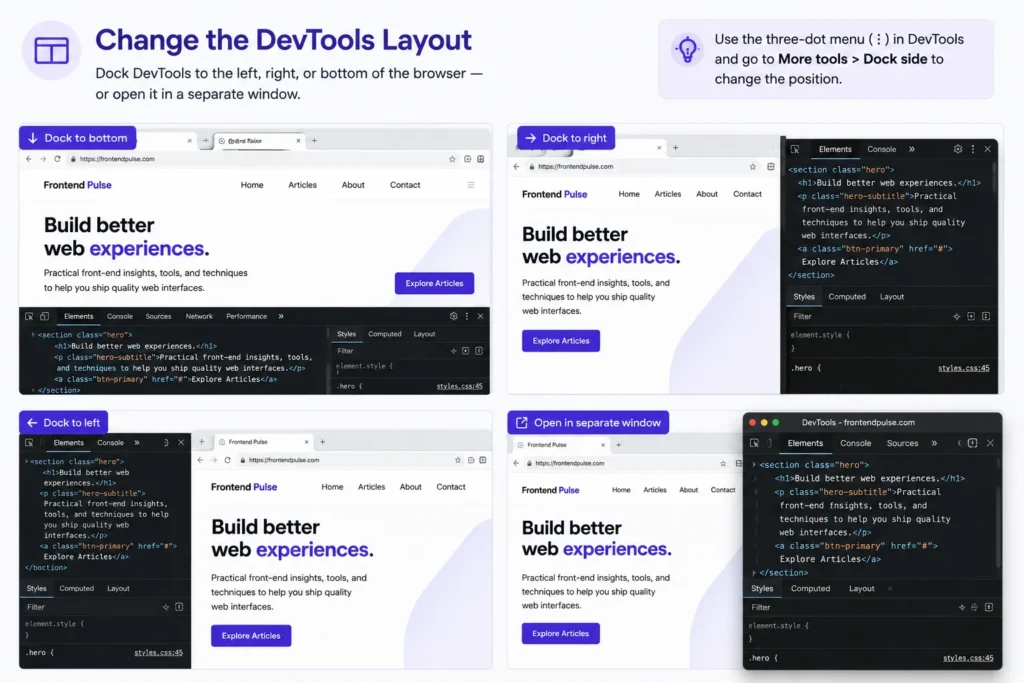Click bookmark star in Dock to bottom browser
The height and width of the screenshot is (683, 1024).
(452, 159)
